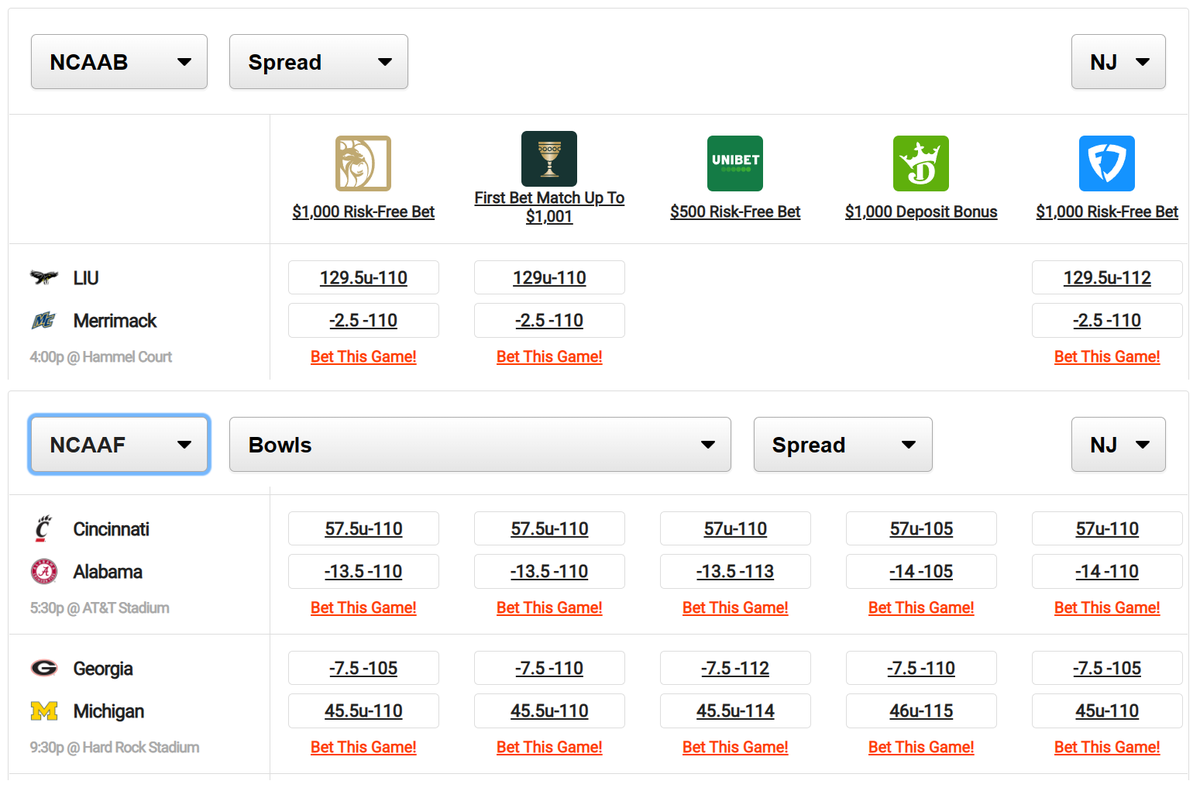
Task: Click the Merrimack team logo
Action: 44,321
